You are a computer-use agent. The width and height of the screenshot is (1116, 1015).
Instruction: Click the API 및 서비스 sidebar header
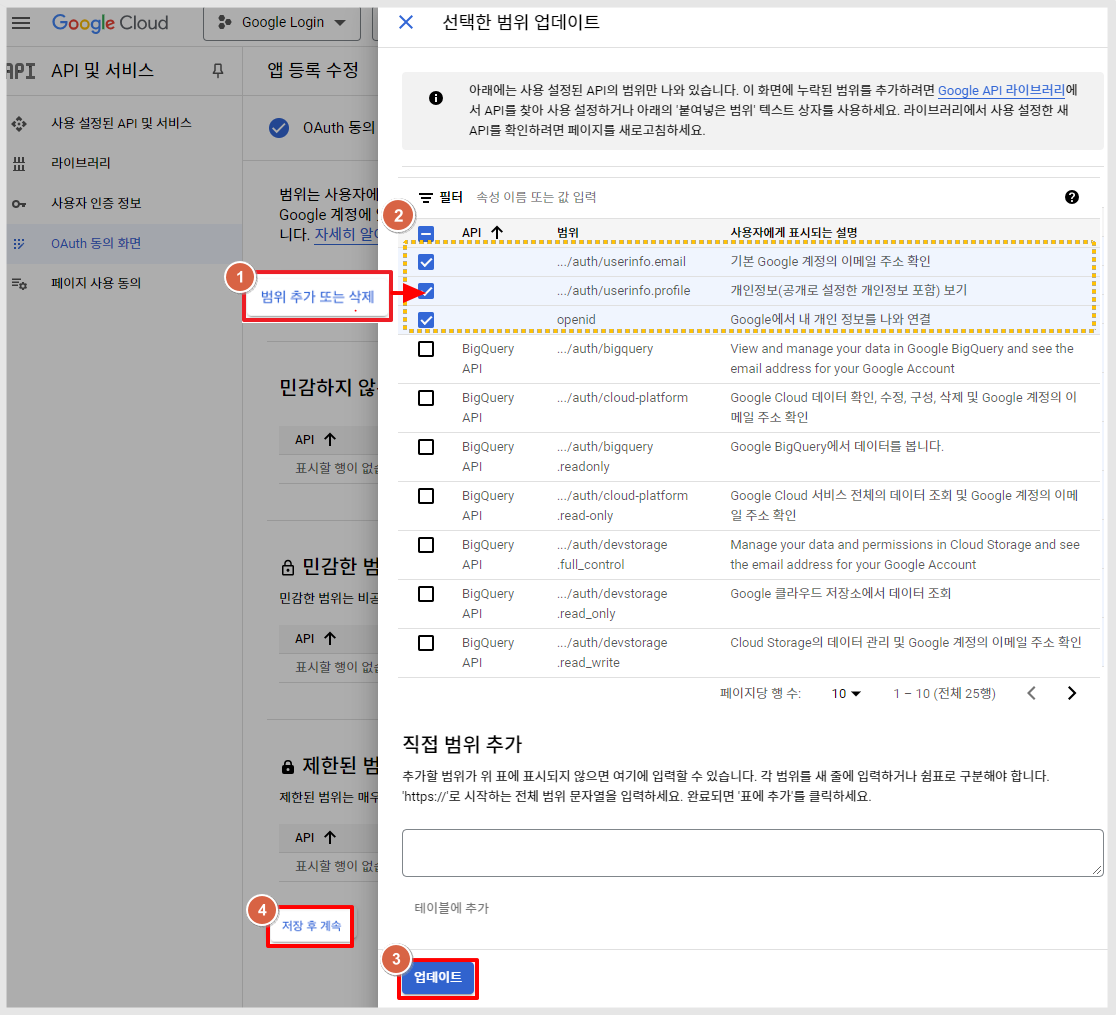point(102,70)
